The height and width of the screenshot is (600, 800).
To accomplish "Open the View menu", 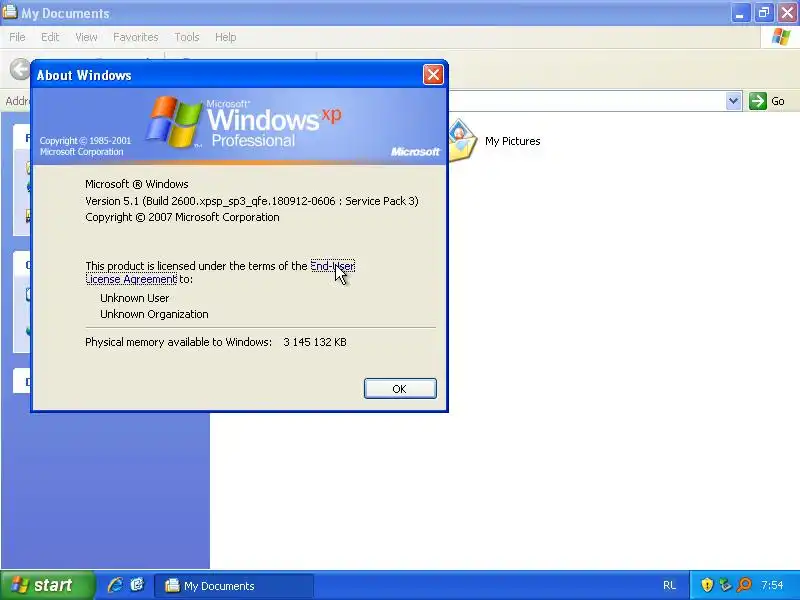I will 86,37.
